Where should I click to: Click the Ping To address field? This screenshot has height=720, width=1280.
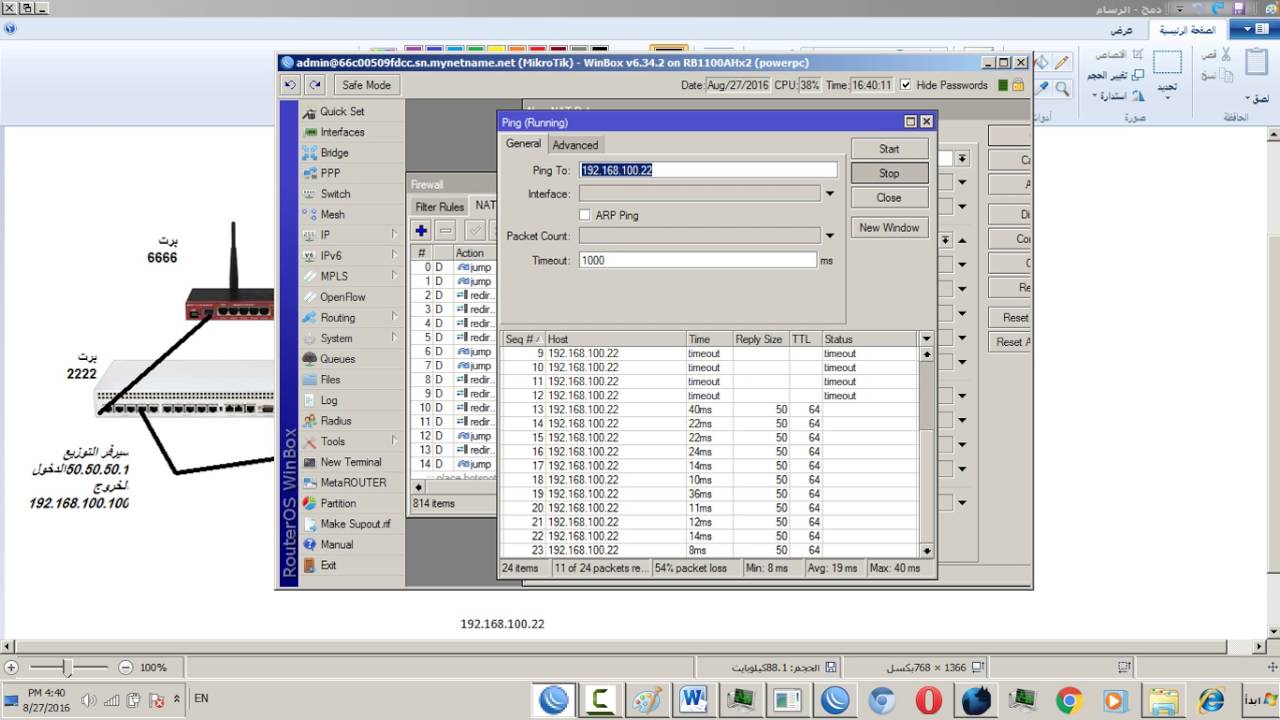pos(708,170)
